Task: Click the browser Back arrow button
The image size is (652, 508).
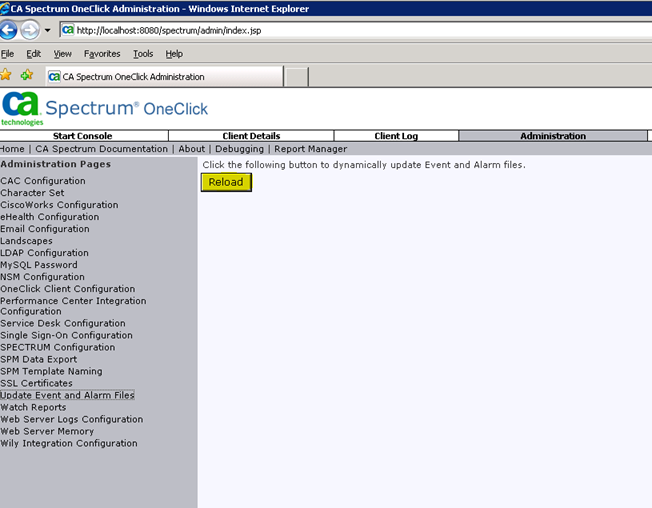Action: (8, 30)
